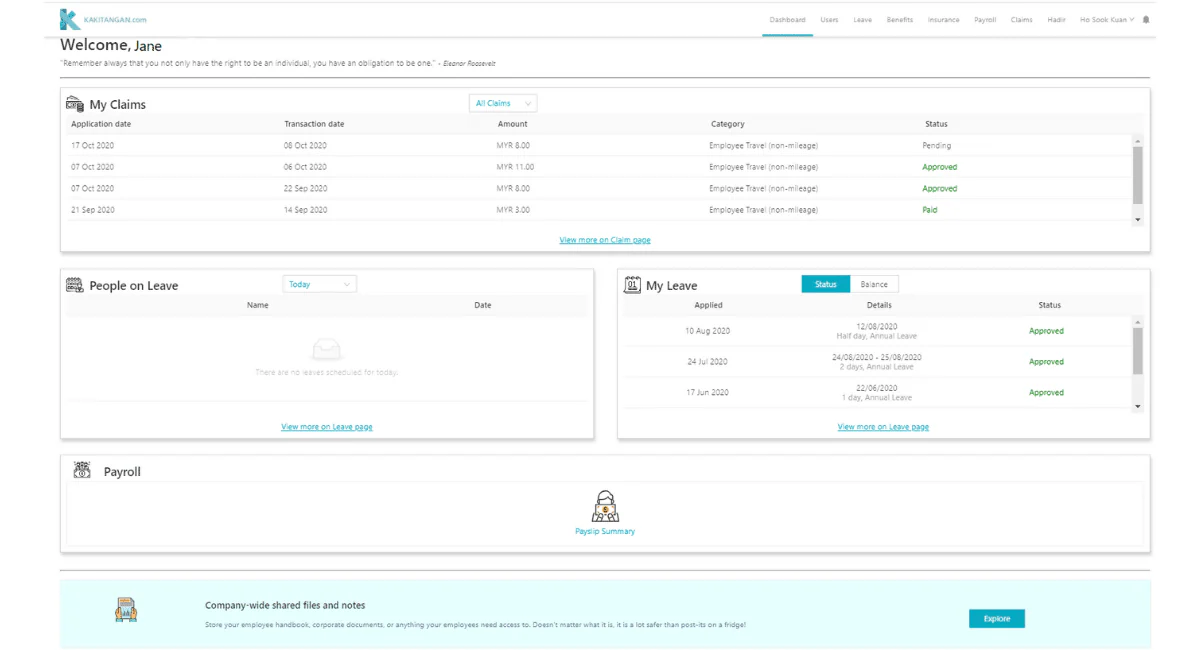This screenshot has width=1200, height=650.
Task: Click the shared files document icon
Action: (x=126, y=609)
